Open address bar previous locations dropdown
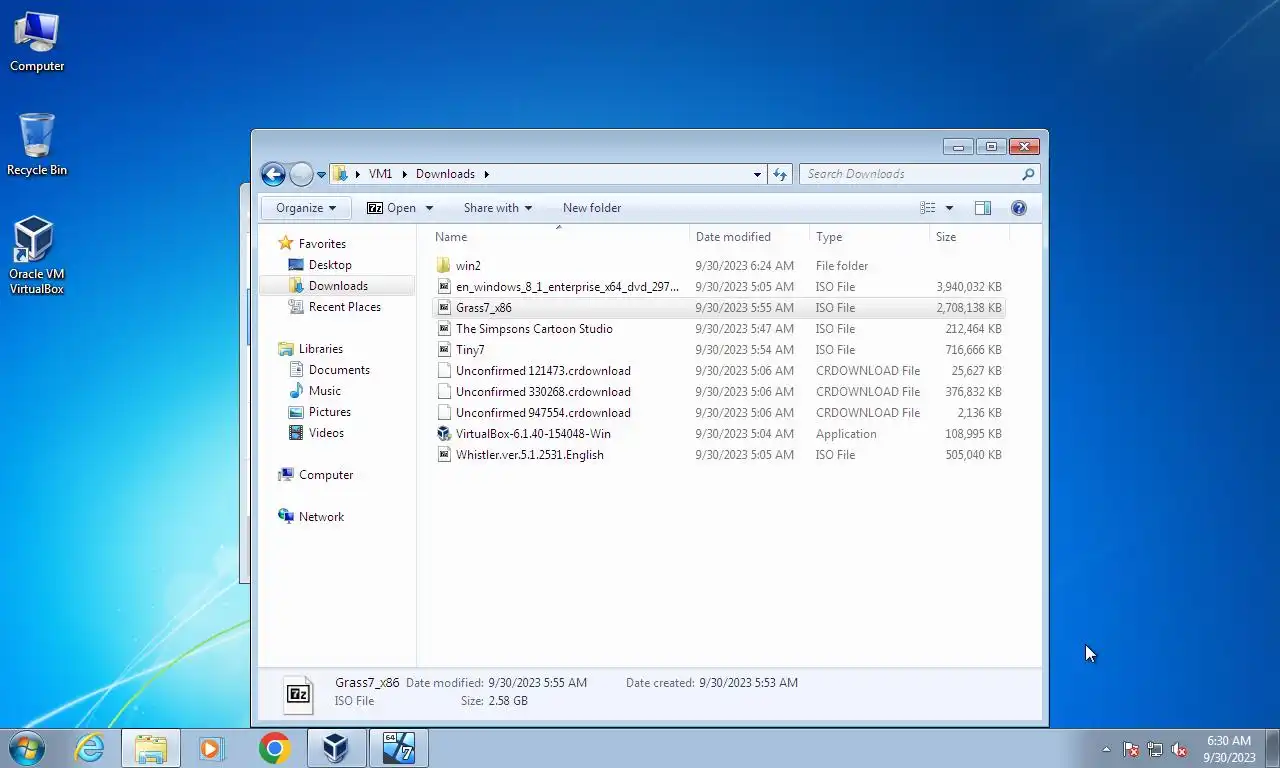Image resolution: width=1280 pixels, height=768 pixels. (757, 174)
